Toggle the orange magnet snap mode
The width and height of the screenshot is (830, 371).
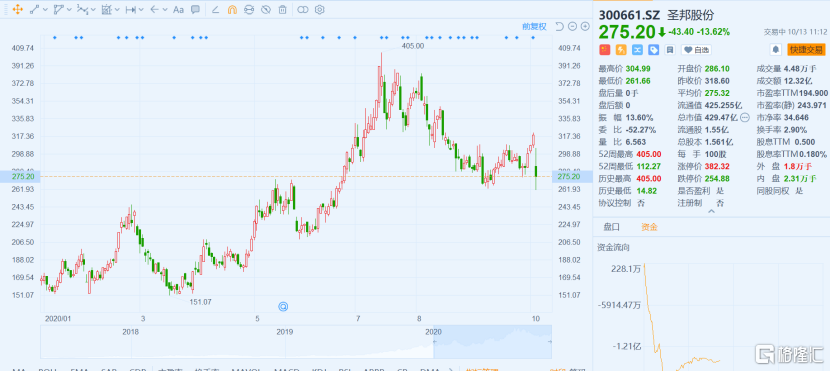point(232,9)
